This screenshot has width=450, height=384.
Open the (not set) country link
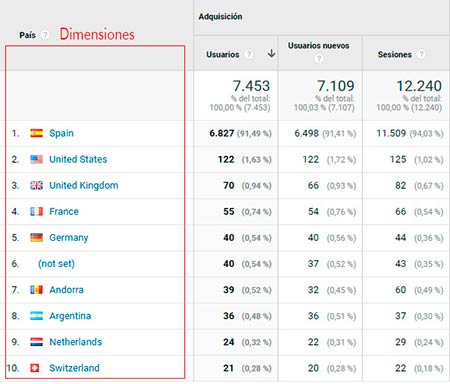tap(56, 264)
